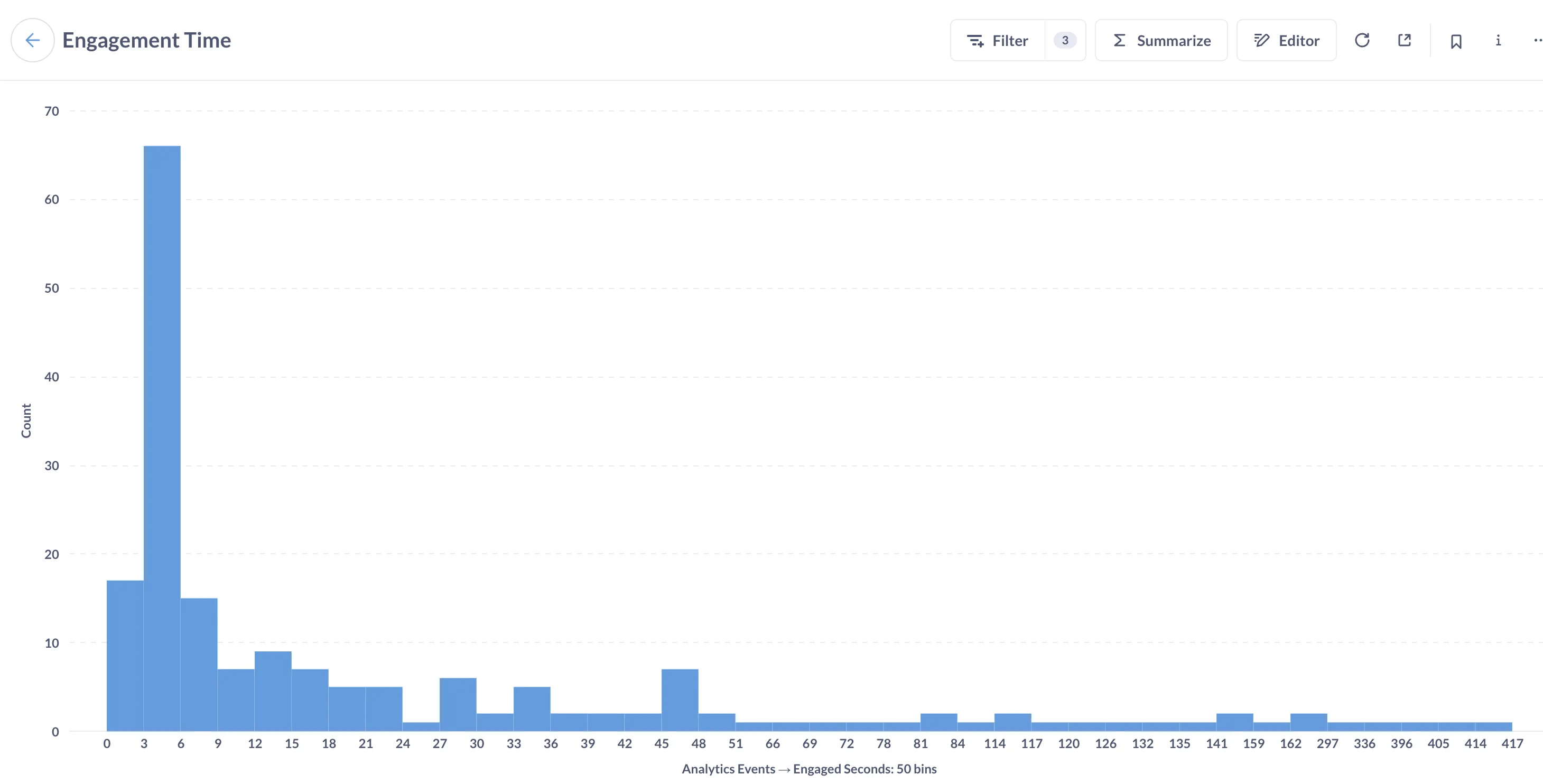
Task: Click the bar at bin 12
Action: 273,691
